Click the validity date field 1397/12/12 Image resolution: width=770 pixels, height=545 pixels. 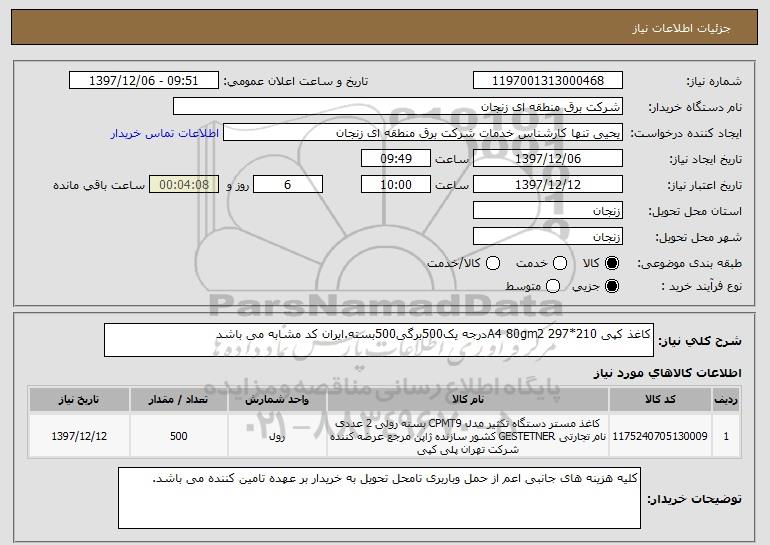(x=548, y=185)
